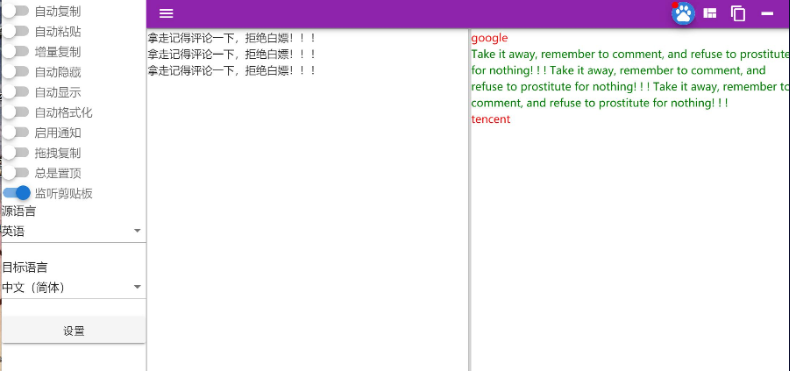This screenshot has height=371, width=790.
Task: Click the copy icon in the purple header
Action: 738,14
